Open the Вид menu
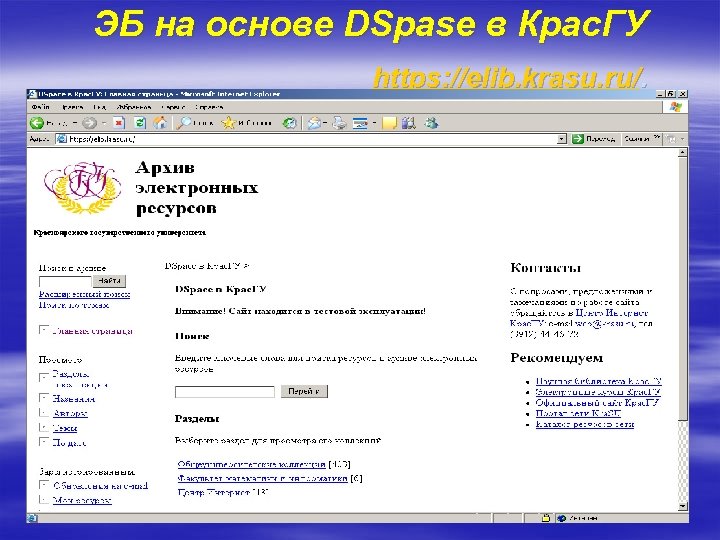Image resolution: width=720 pixels, height=540 pixels. click(x=100, y=107)
